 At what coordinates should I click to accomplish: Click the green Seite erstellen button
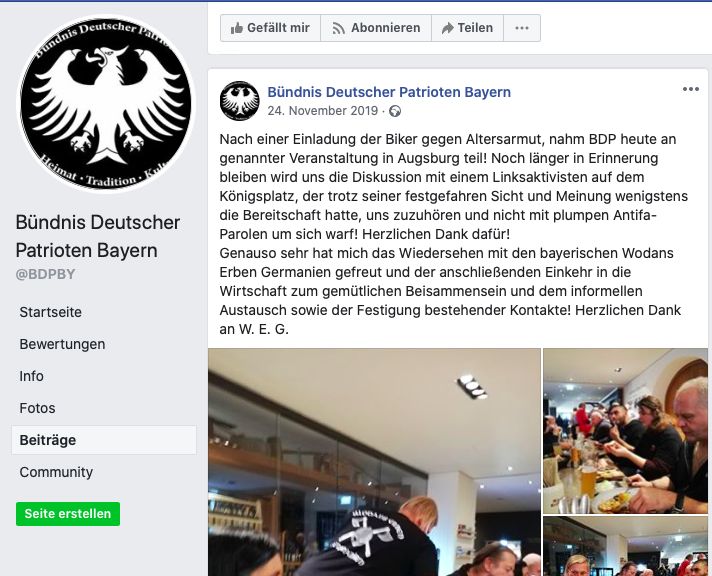click(x=68, y=514)
